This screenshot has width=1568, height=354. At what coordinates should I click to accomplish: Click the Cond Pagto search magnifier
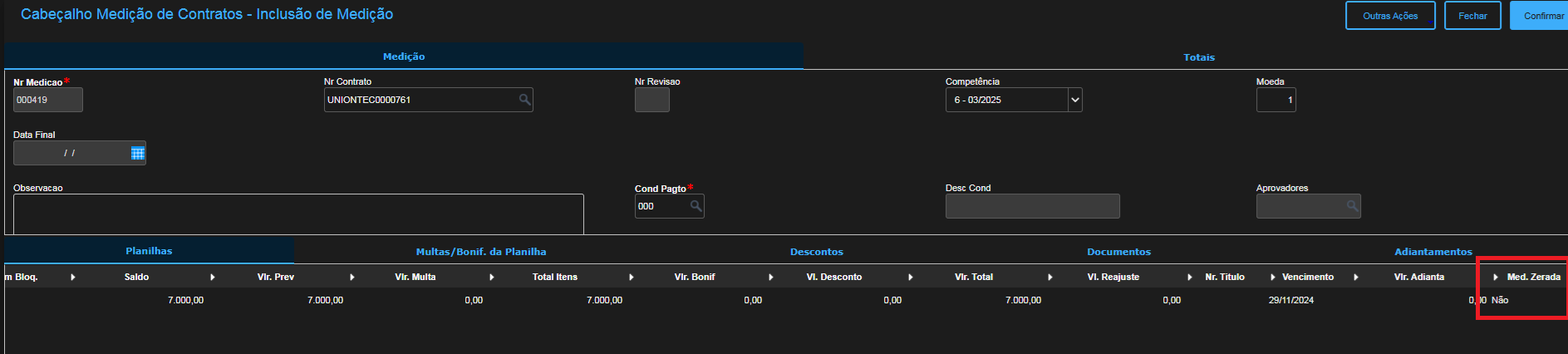[x=696, y=206]
